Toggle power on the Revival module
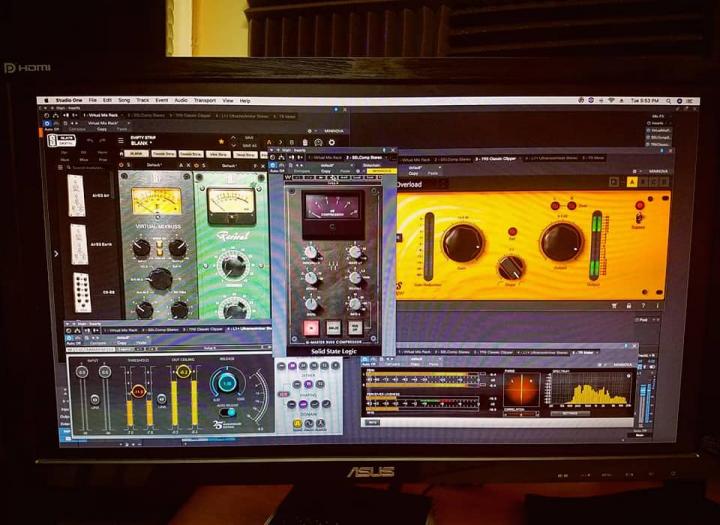This screenshot has width=720, height=525. click(x=197, y=165)
